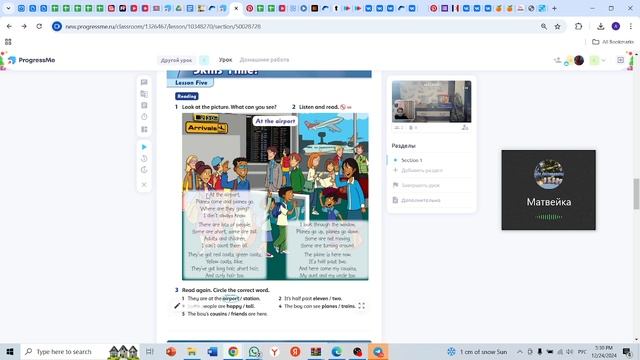Image resolution: width=640 pixels, height=360 pixels.
Task: Click the participants icon under video thumbnail
Action: [x=399, y=128]
